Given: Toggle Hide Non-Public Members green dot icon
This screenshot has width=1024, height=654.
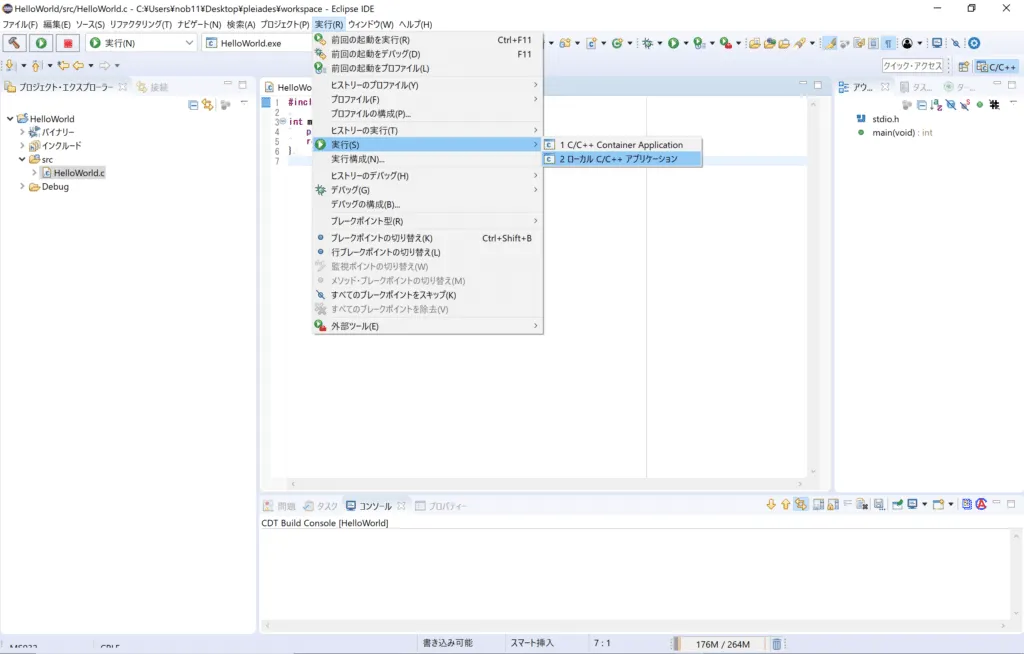Looking at the screenshot, I should click(980, 105).
